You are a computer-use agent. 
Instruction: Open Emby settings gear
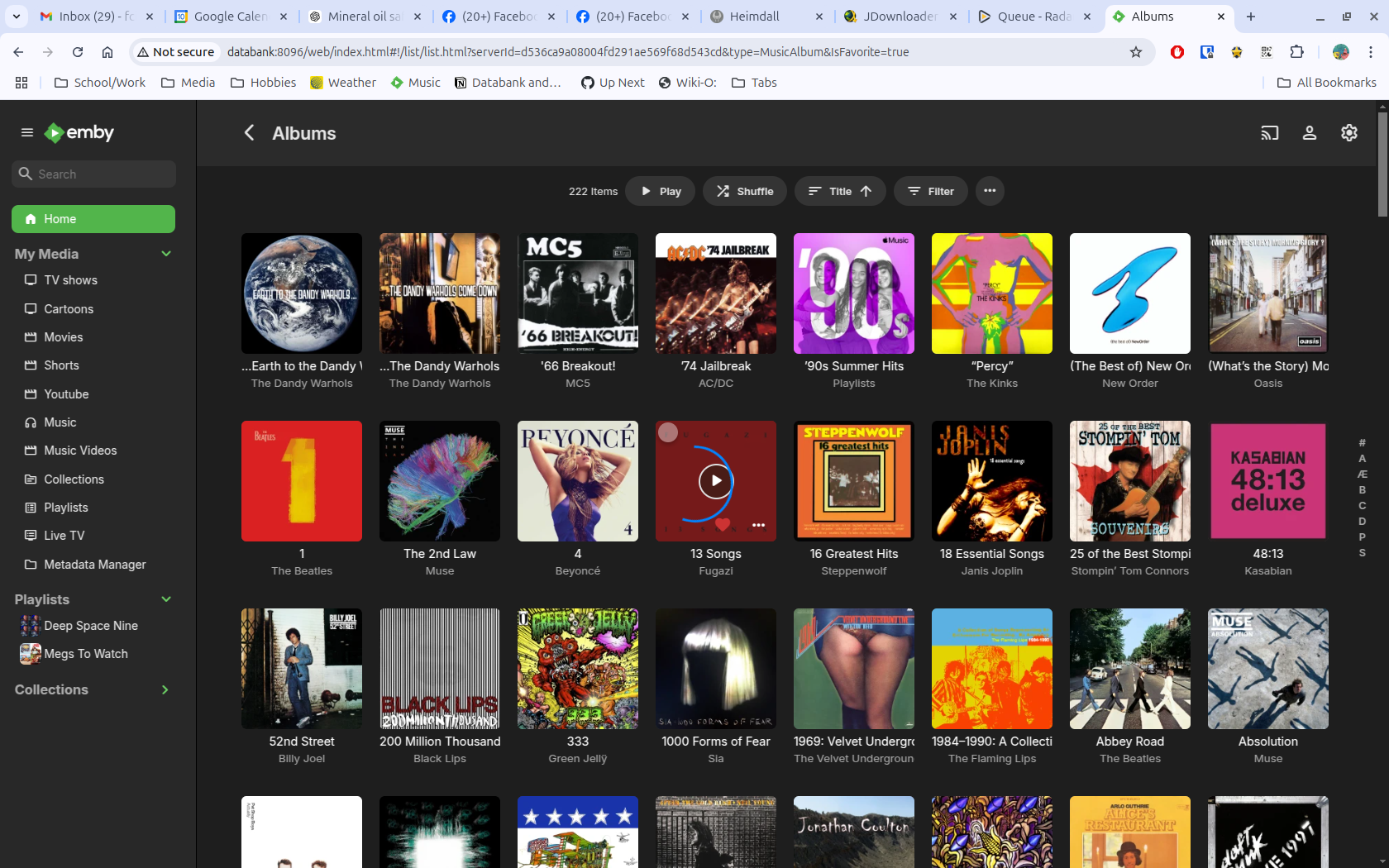click(x=1349, y=133)
